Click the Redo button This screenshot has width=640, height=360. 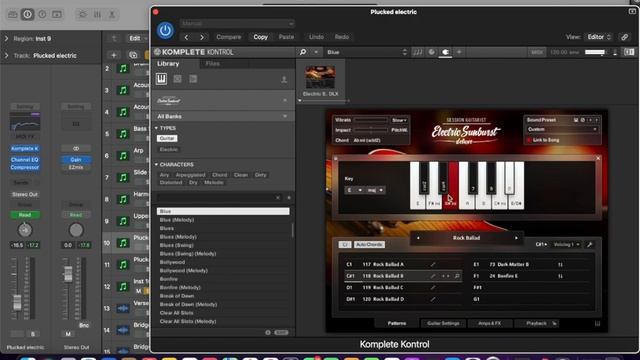(x=342, y=37)
